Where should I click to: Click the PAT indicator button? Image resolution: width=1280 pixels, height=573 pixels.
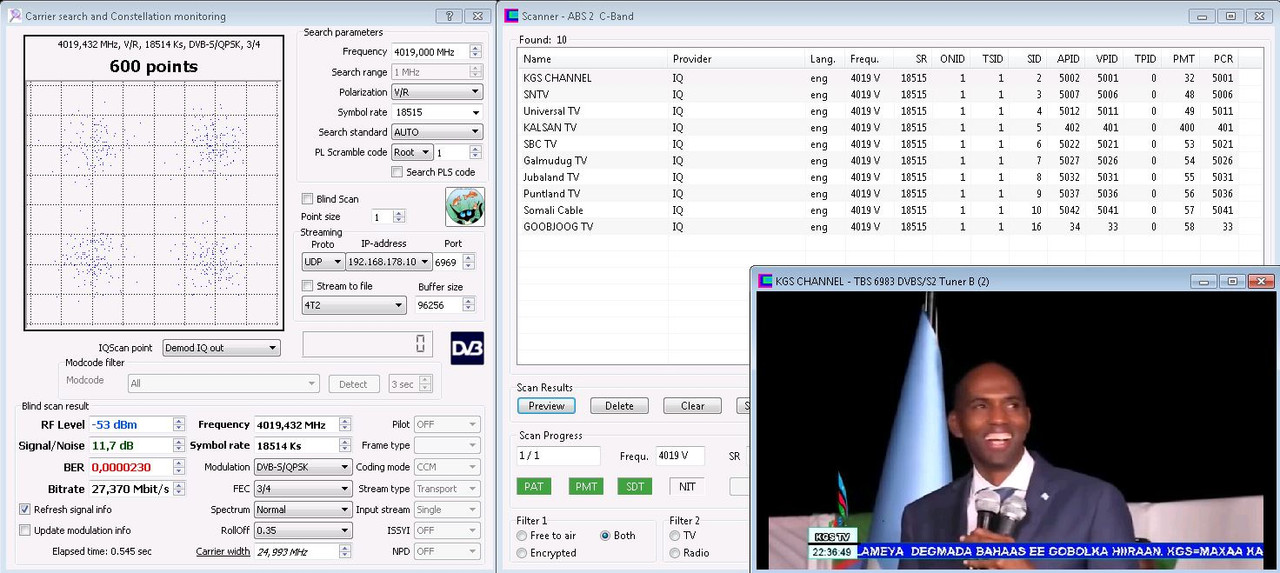534,486
